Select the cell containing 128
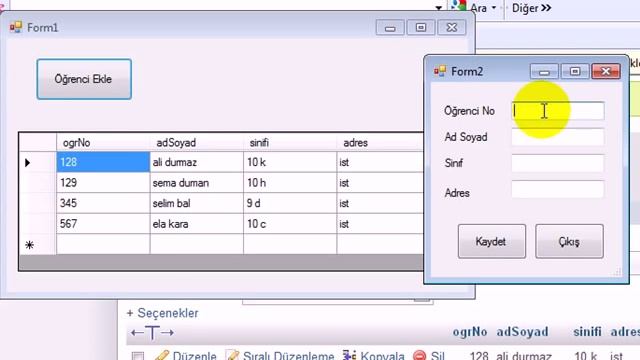 coord(103,162)
